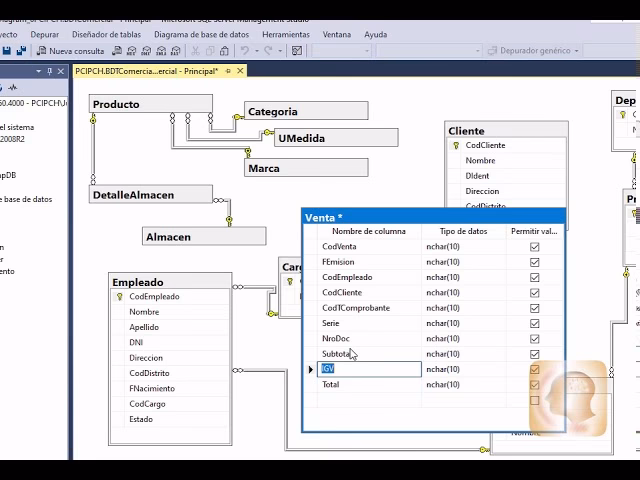Image resolution: width=640 pixels, height=480 pixels.
Task: Open the Undo history dropdown arrow
Action: pyautogui.click(x=257, y=51)
